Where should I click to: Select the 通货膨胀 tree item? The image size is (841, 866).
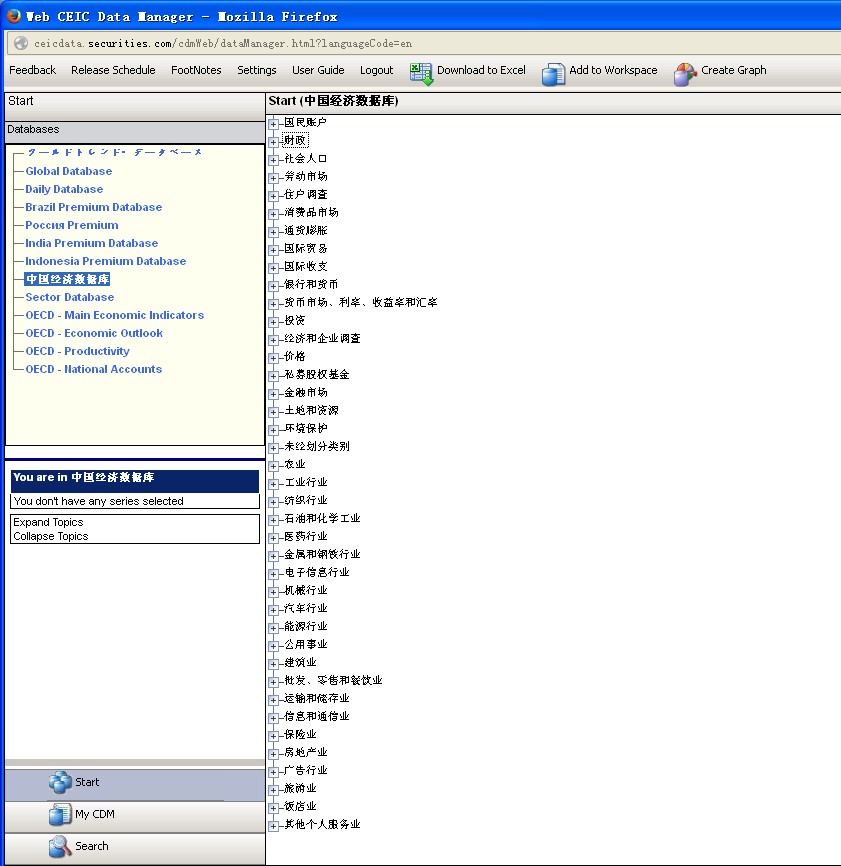[x=305, y=231]
